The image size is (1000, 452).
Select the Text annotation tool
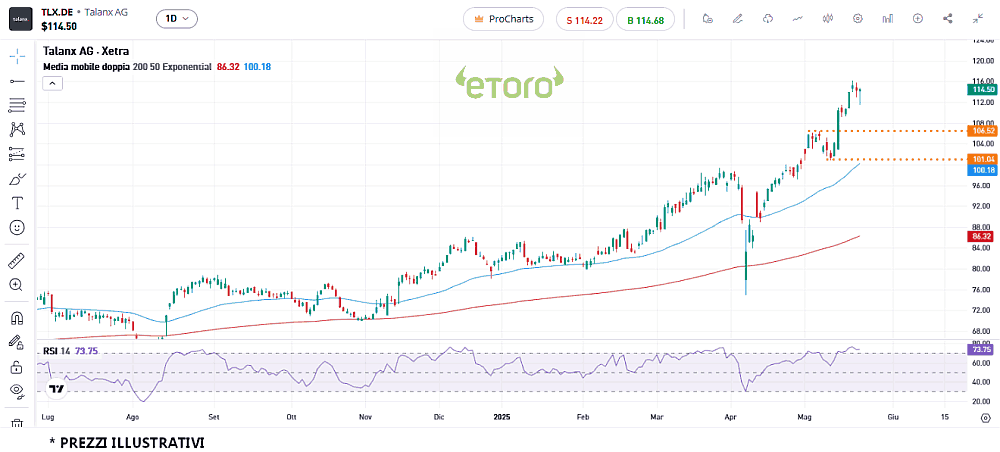(x=17, y=203)
